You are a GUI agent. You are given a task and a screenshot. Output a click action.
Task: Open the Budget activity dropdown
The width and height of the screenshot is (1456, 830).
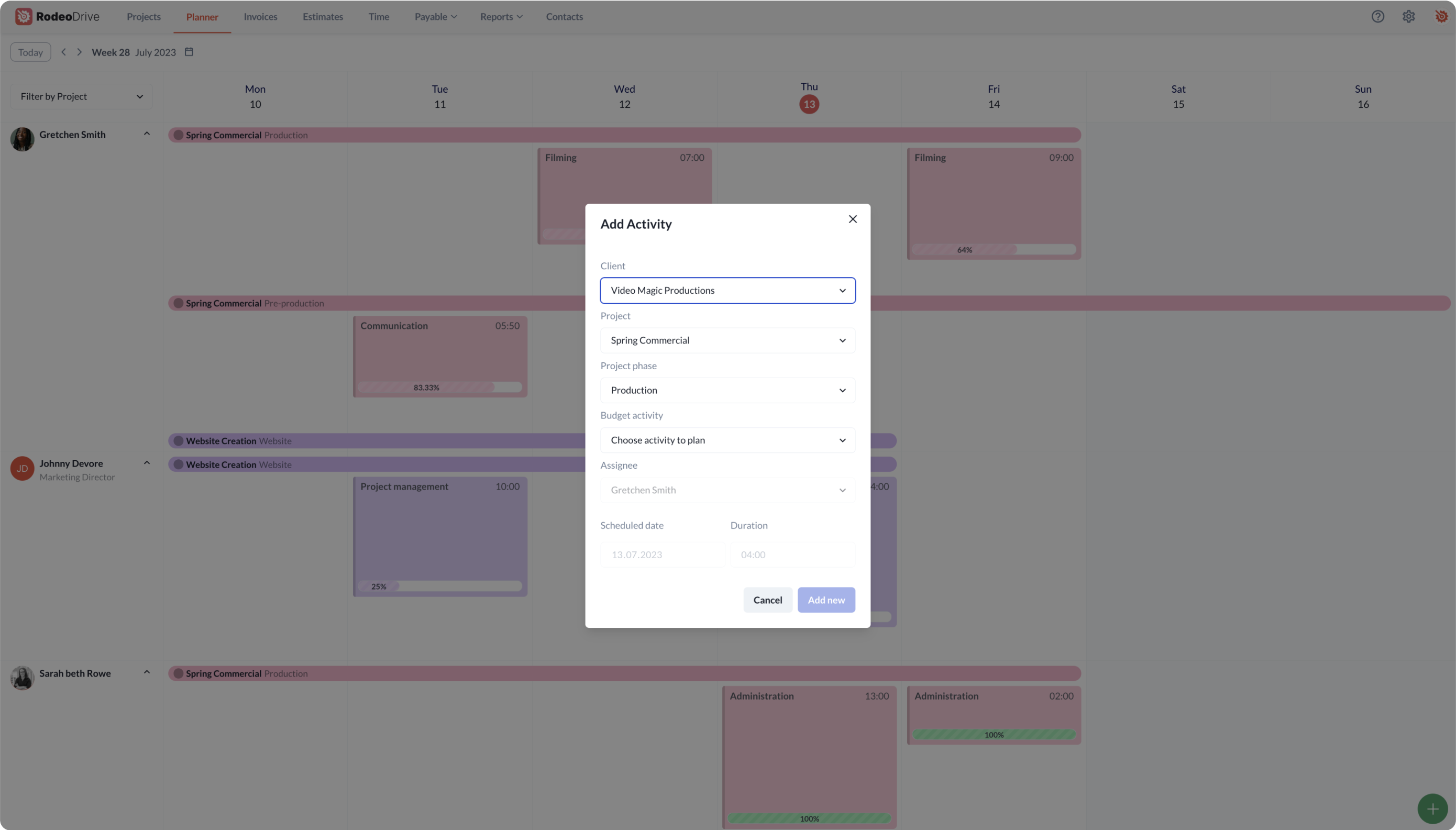tap(727, 440)
